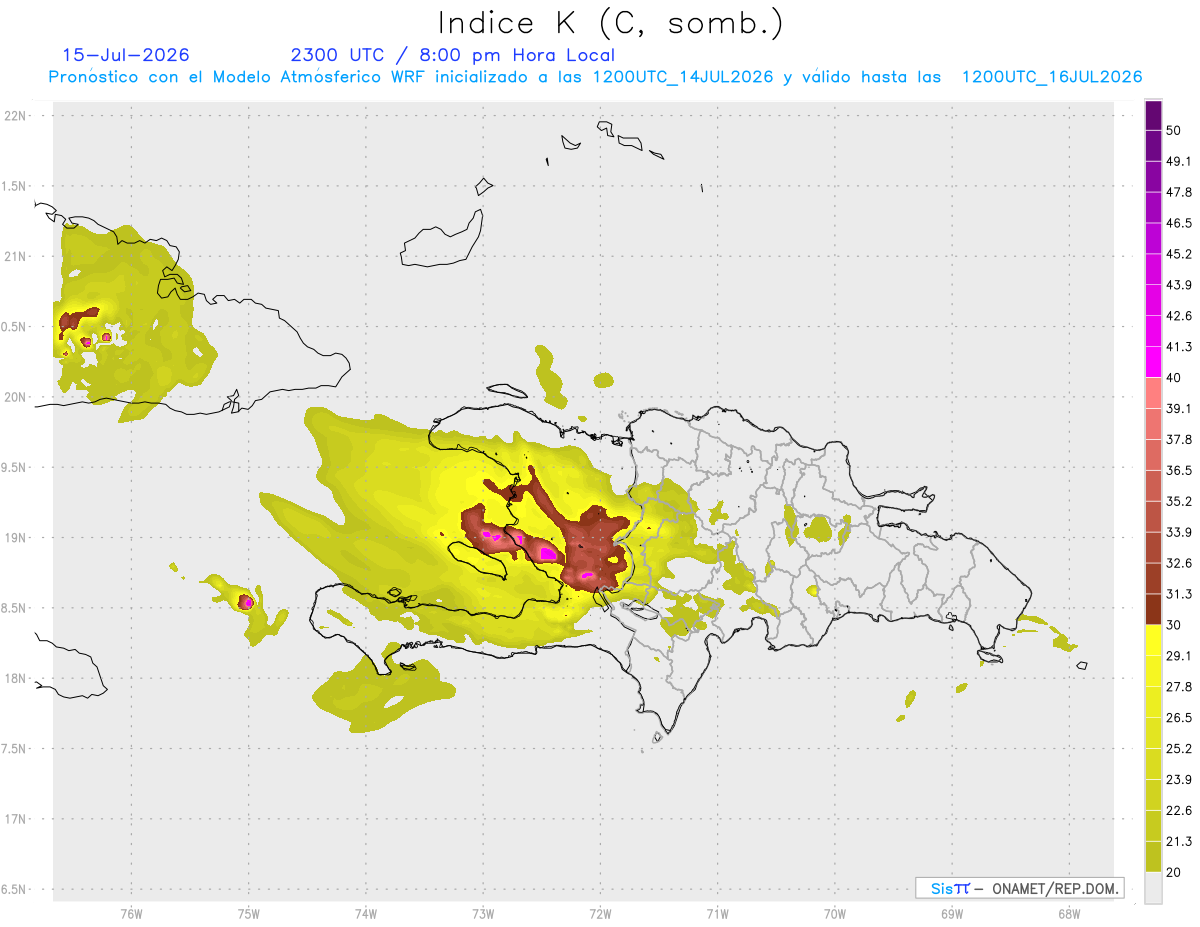Click longitude axis label '72W'
Image resolution: width=1200 pixels, height=927 pixels.
(x=600, y=913)
